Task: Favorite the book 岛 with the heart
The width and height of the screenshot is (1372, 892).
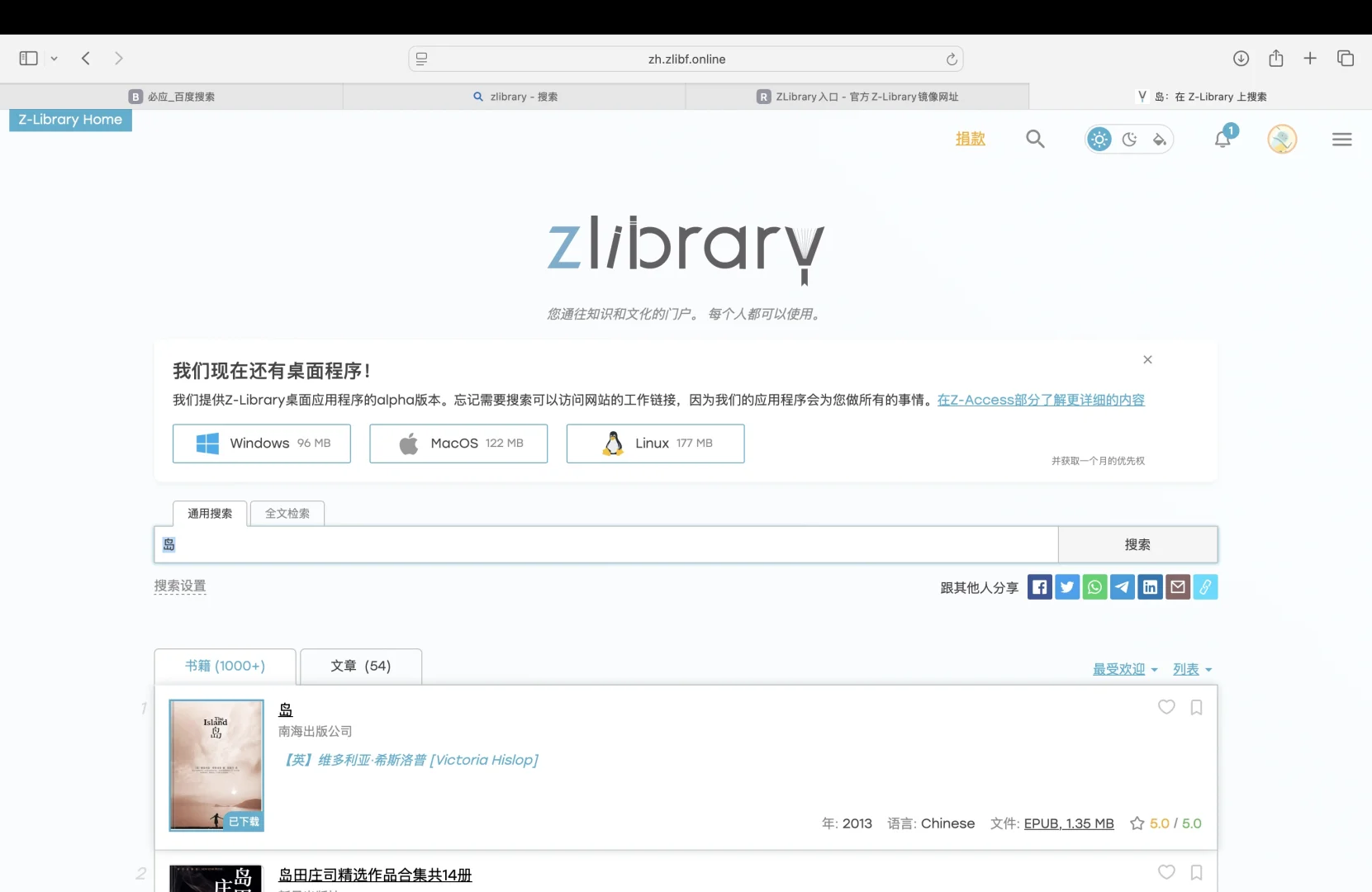Action: point(1166,707)
